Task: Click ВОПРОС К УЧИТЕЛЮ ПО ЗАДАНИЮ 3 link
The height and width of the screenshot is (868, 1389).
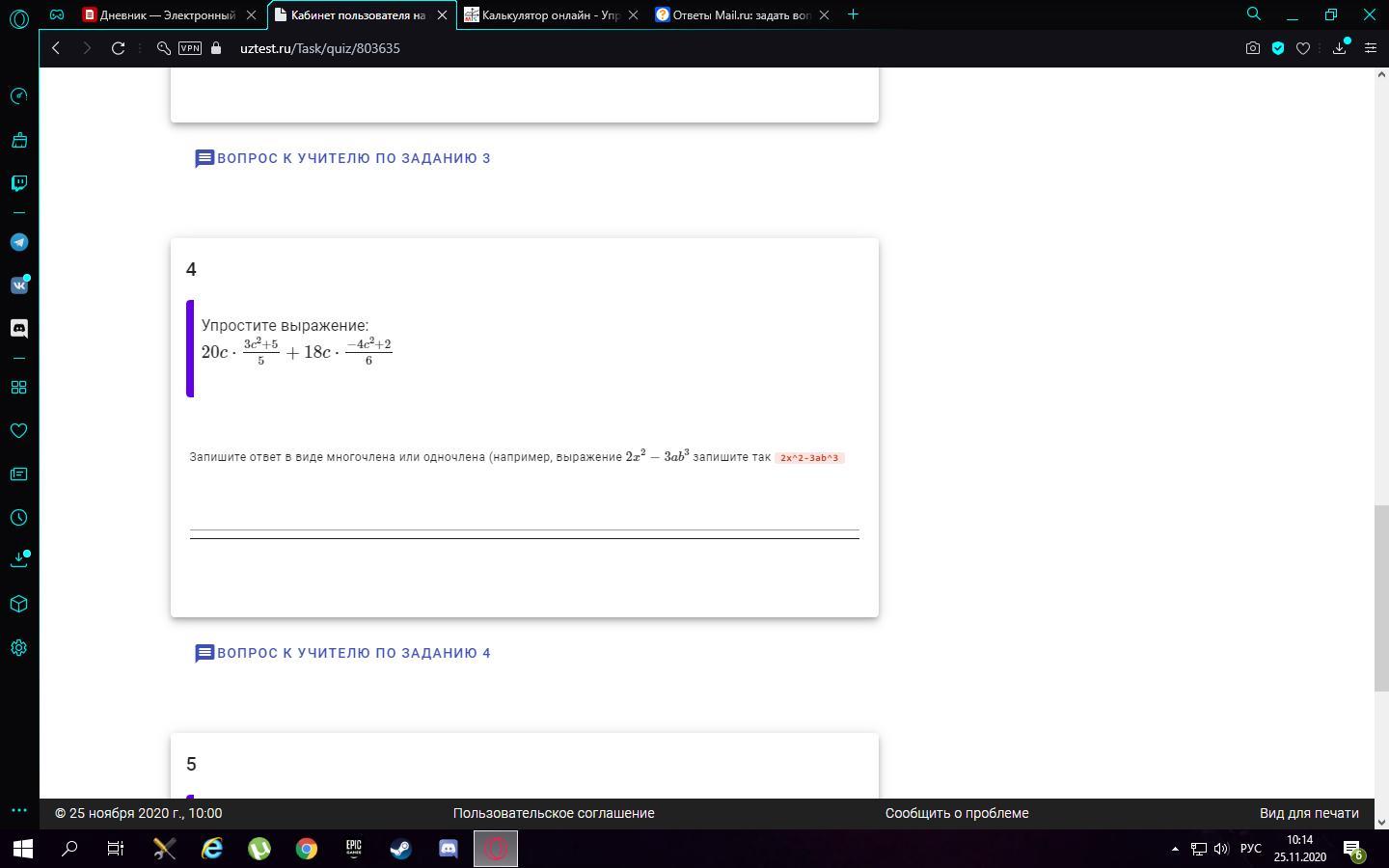Action: pyautogui.click(x=343, y=158)
